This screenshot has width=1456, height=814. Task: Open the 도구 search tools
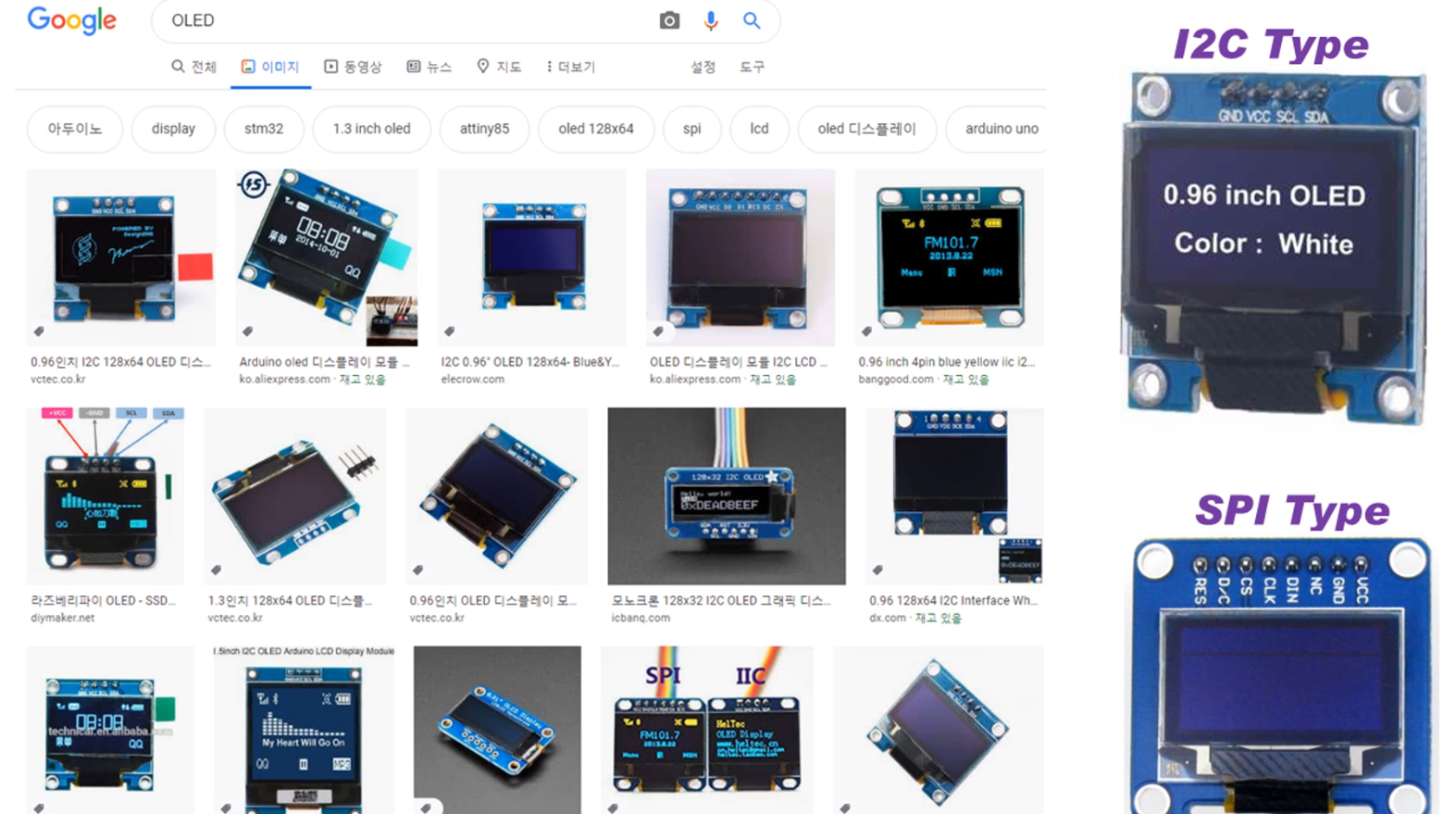(x=752, y=67)
